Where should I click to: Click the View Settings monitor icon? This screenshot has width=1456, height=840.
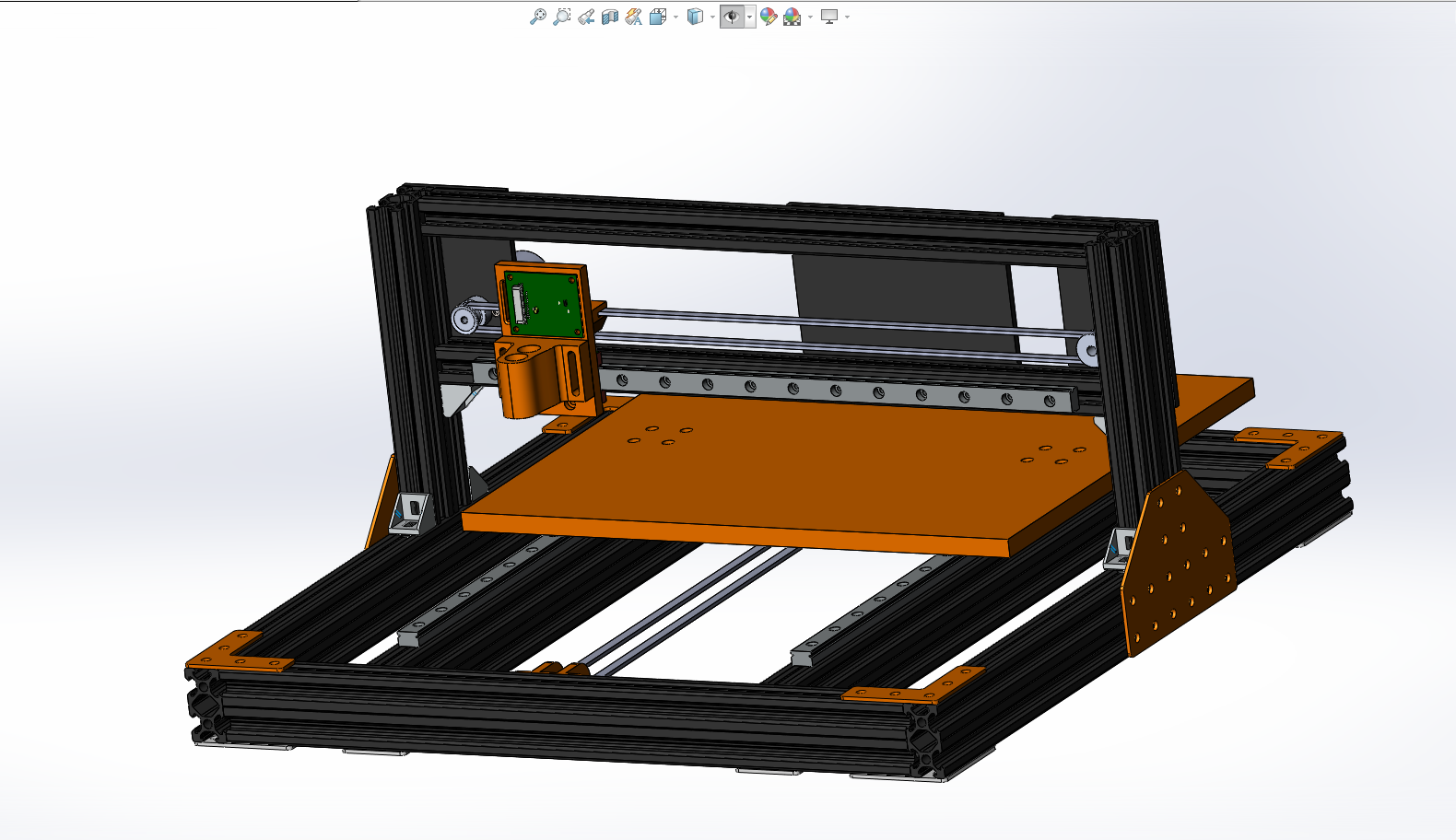(829, 17)
